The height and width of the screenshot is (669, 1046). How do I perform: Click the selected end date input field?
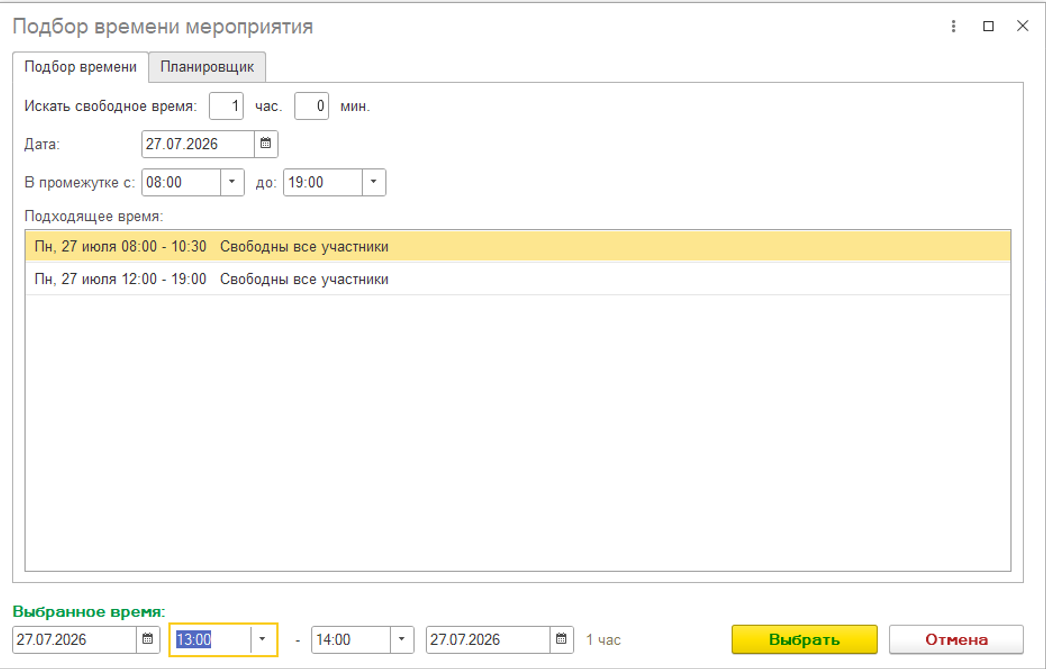coord(488,640)
